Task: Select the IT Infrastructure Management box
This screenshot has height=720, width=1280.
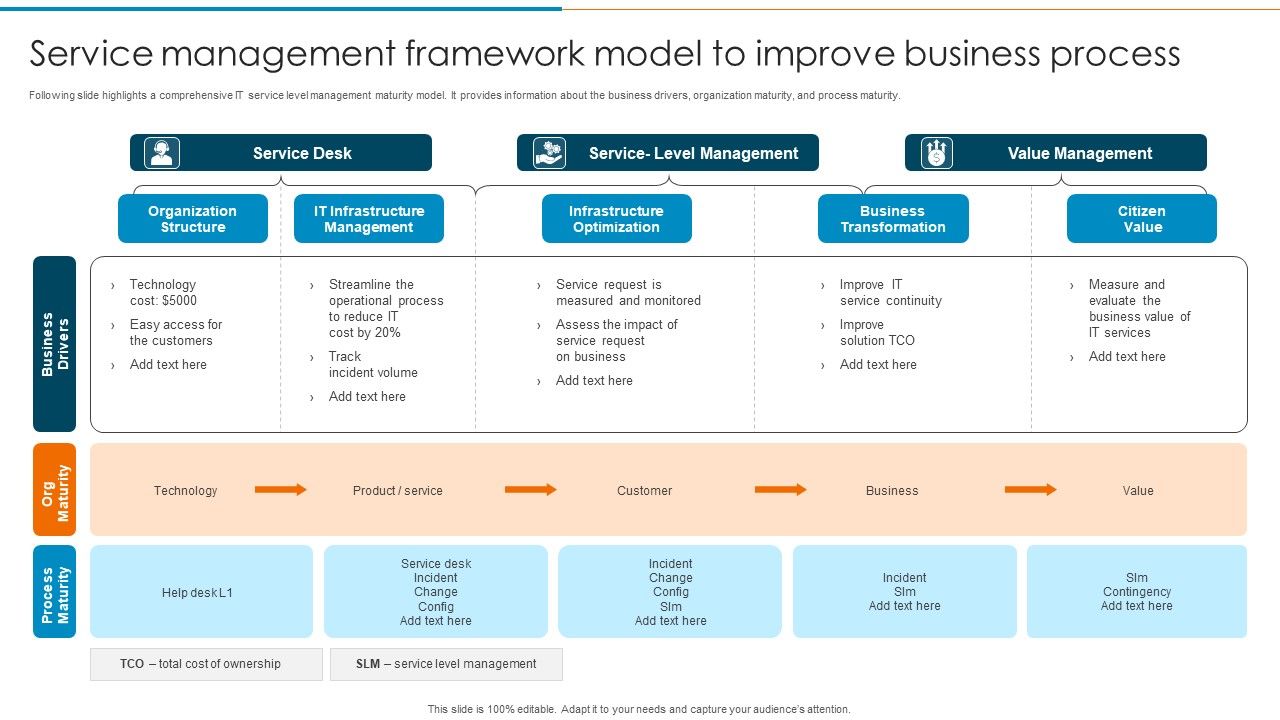Action: tap(369, 218)
